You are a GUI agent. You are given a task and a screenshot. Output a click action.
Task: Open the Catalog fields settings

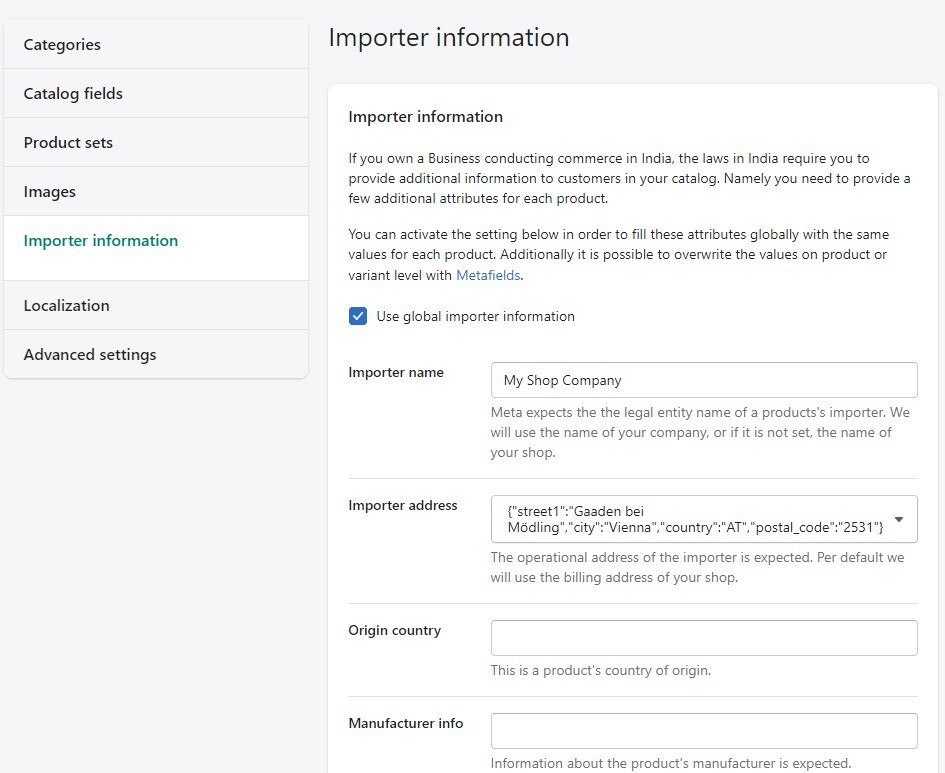pos(73,93)
